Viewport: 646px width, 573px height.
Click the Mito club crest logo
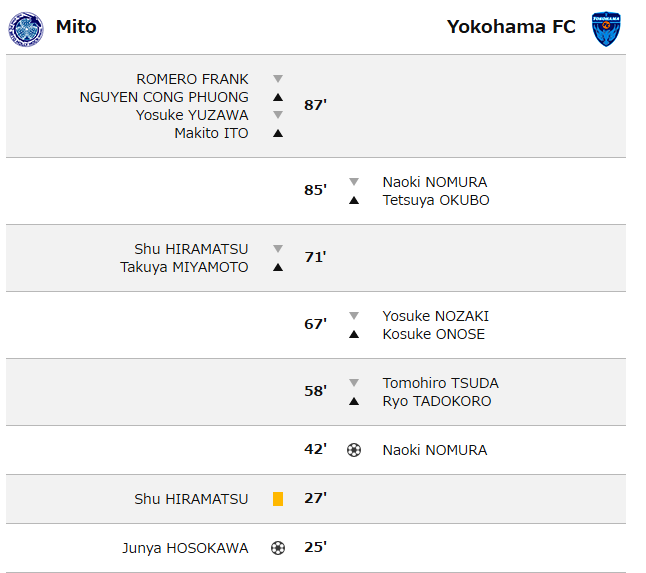point(26,28)
